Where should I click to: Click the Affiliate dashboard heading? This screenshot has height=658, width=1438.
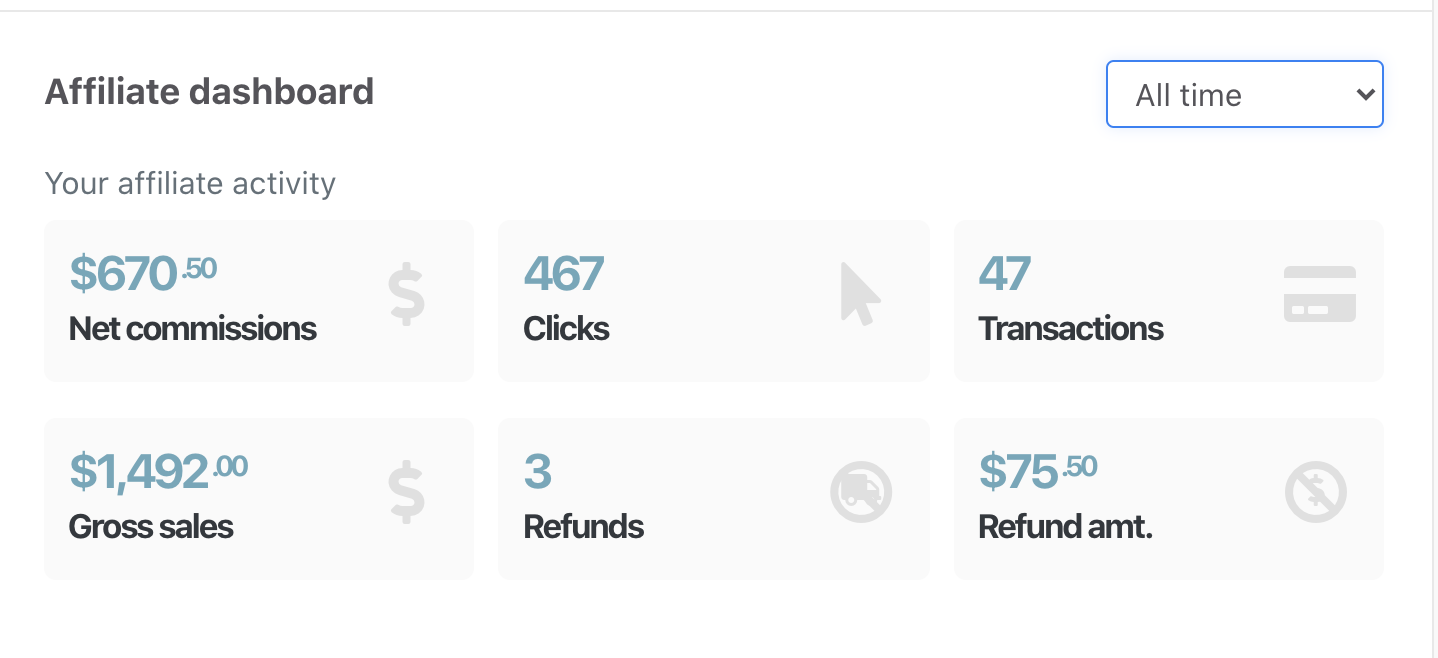pos(209,92)
